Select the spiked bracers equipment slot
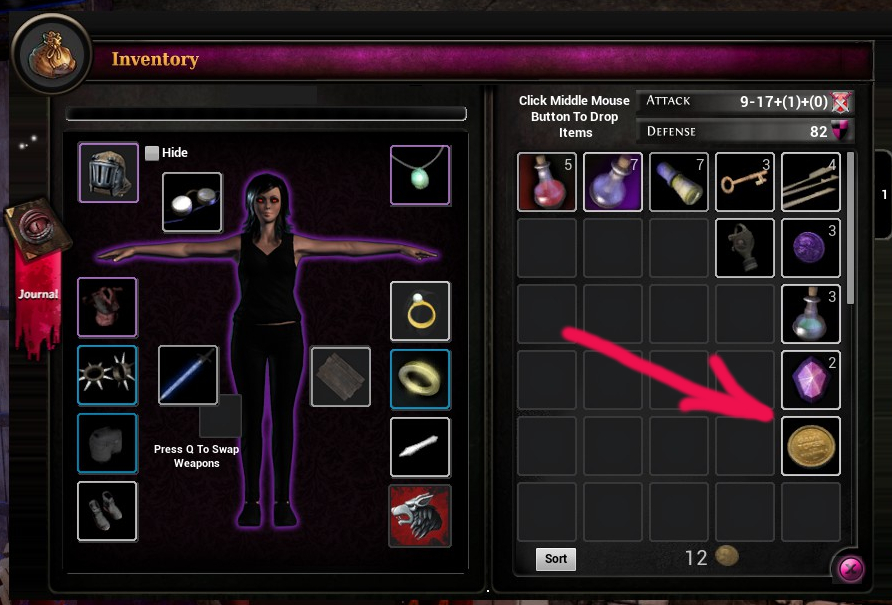 coord(107,374)
